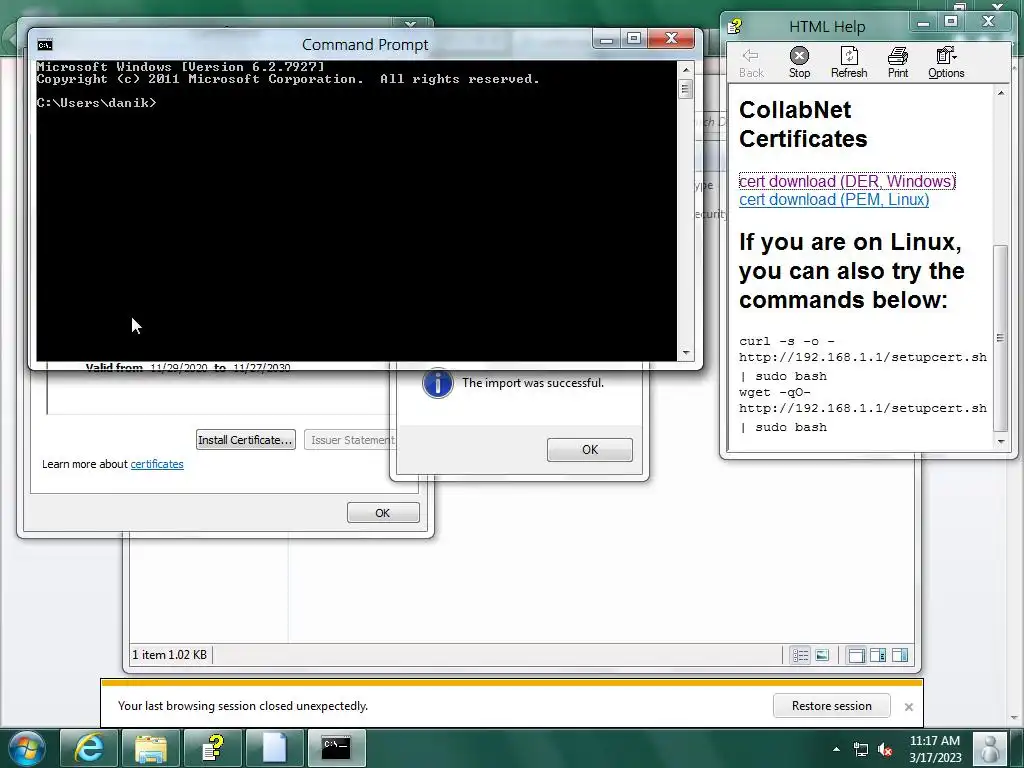
Task: Click OK in import successful dialog
Action: (x=590, y=449)
